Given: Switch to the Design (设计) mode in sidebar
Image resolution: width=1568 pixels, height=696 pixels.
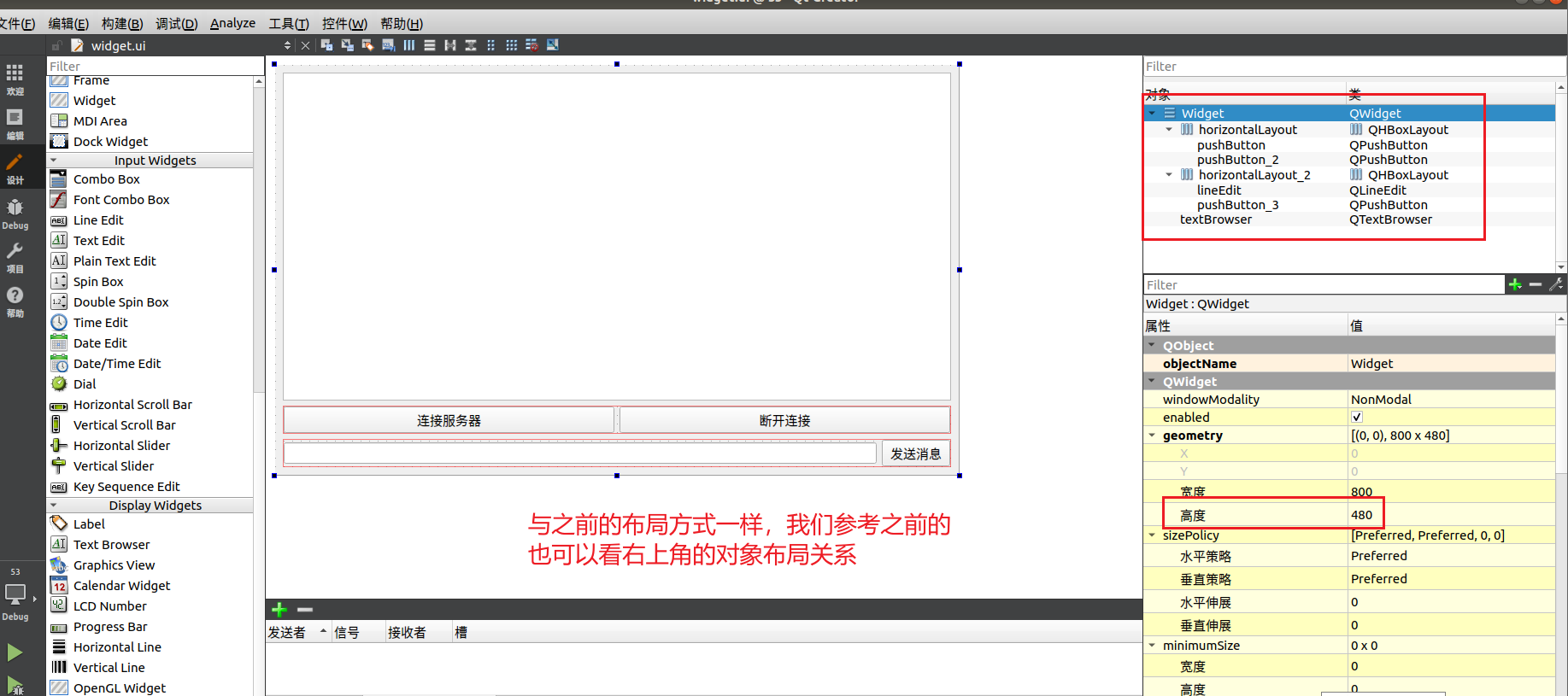Looking at the screenshot, I should (x=15, y=168).
